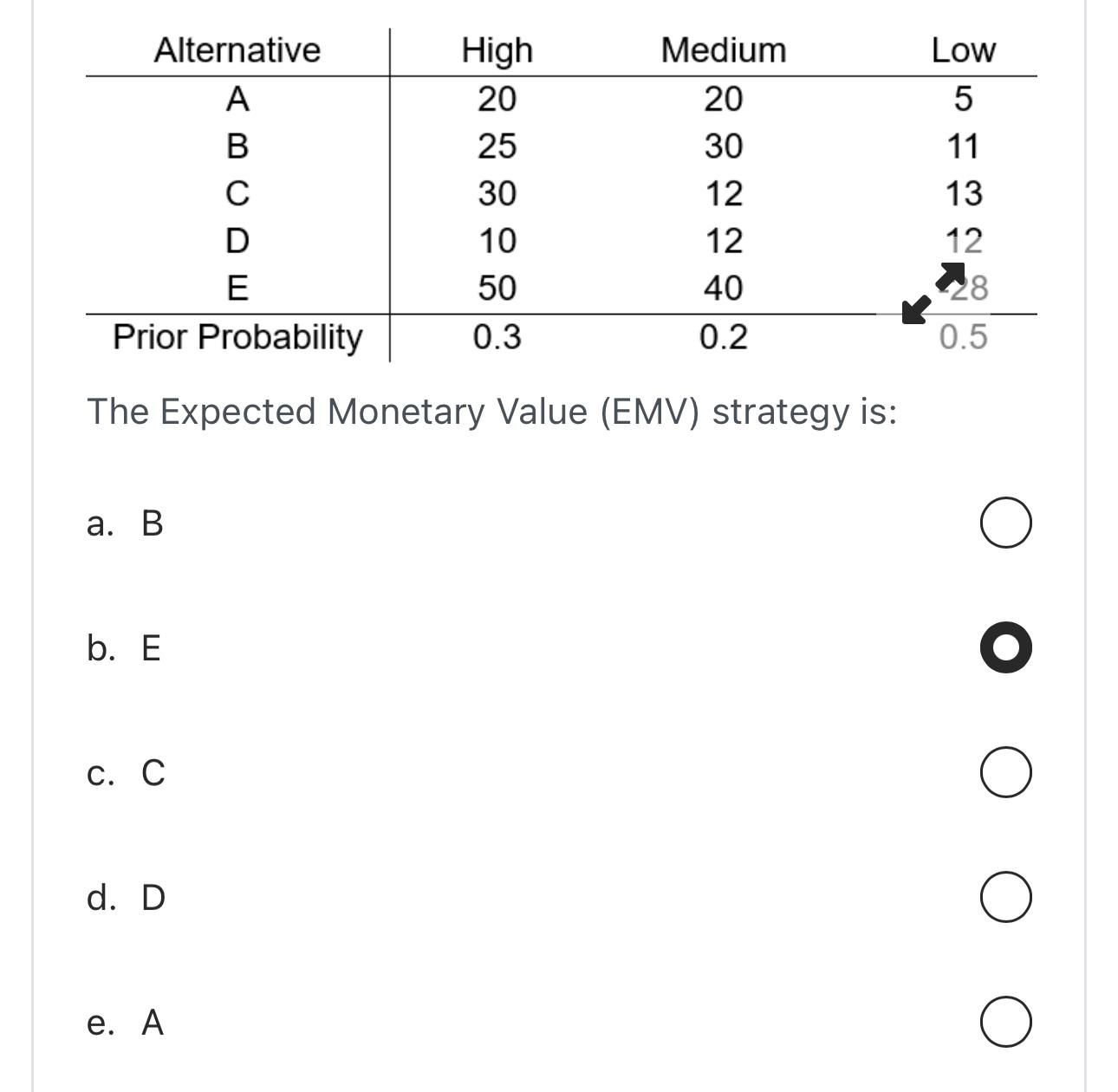1118x1092 pixels.
Task: Select the radio button for option a. B
Action: (1006, 521)
